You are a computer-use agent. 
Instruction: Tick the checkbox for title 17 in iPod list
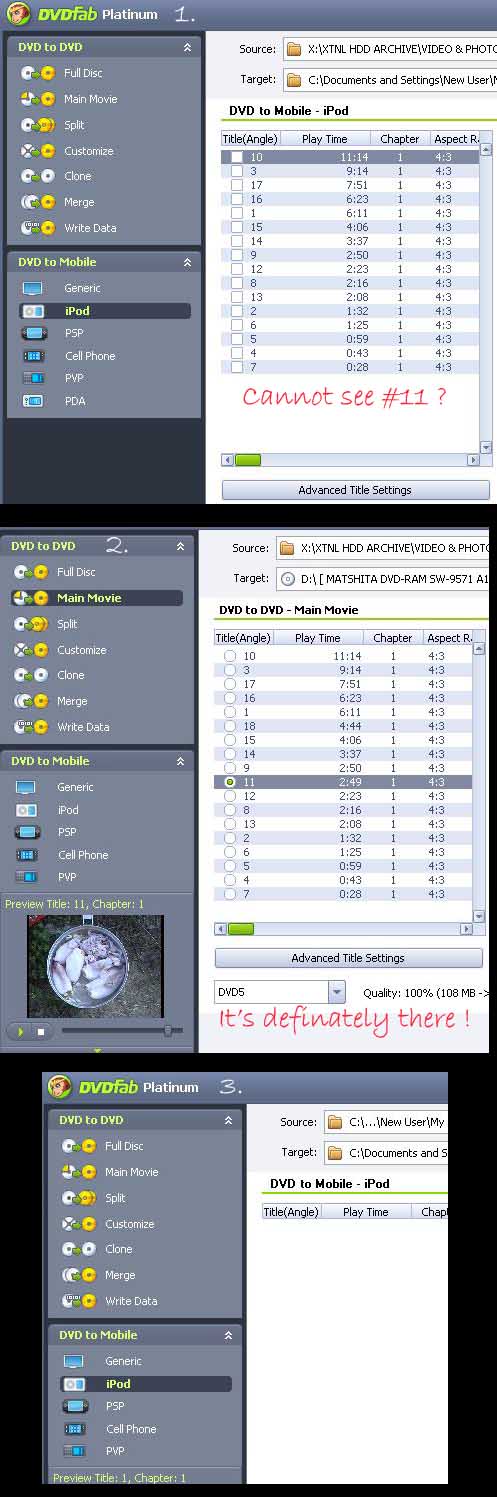(237, 185)
